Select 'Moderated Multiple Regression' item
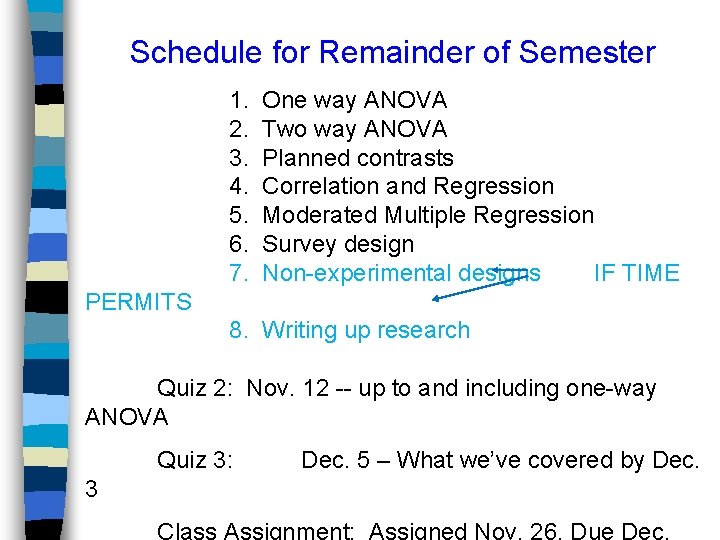This screenshot has height=540, width=720. pyautogui.click(x=427, y=215)
